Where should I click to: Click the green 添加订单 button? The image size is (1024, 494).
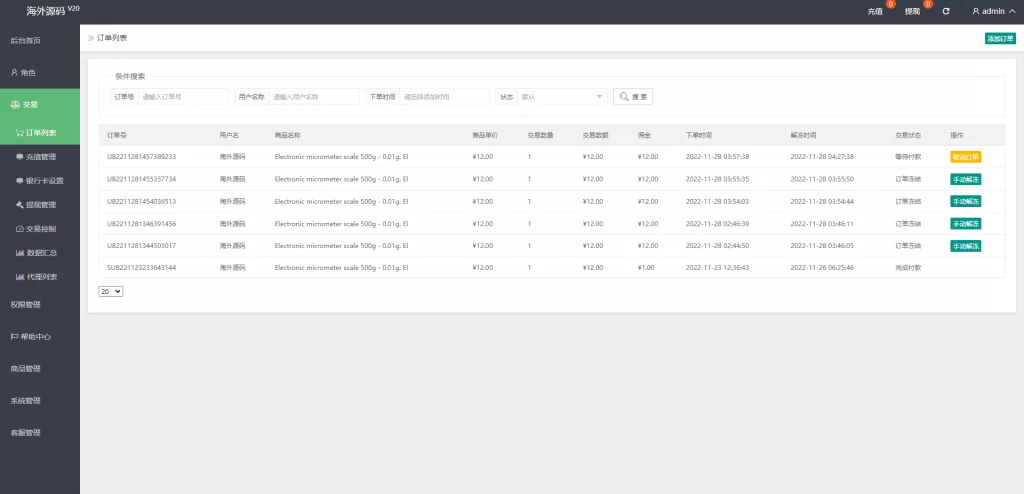[999, 38]
